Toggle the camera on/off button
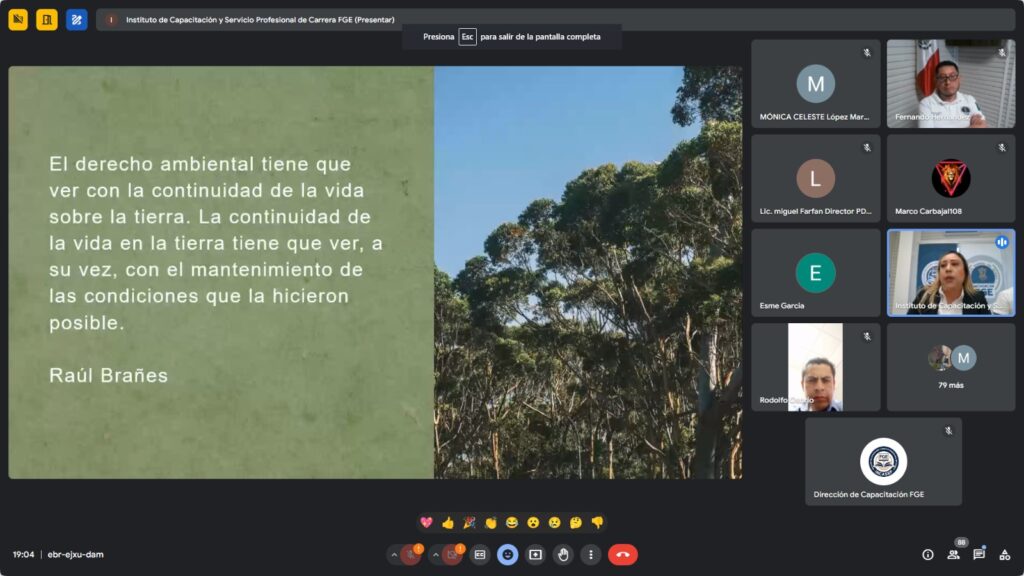The height and width of the screenshot is (576, 1024). pyautogui.click(x=453, y=554)
